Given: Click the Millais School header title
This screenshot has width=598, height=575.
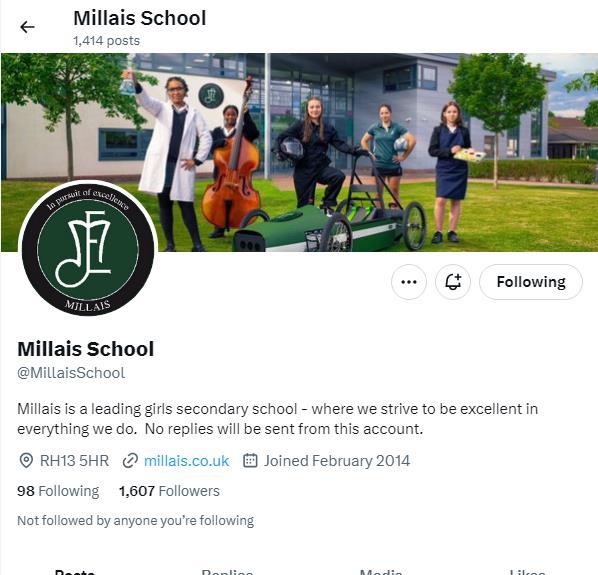Looking at the screenshot, I should tap(140, 18).
